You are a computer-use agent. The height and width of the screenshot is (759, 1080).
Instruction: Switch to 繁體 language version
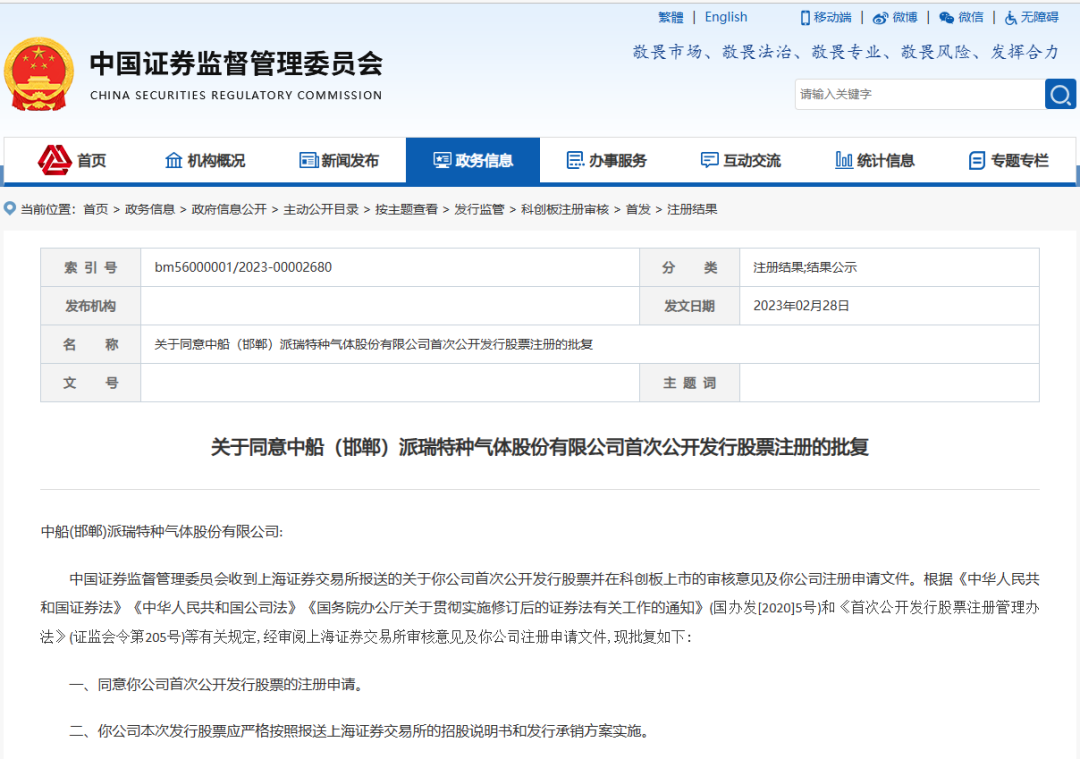pos(670,17)
